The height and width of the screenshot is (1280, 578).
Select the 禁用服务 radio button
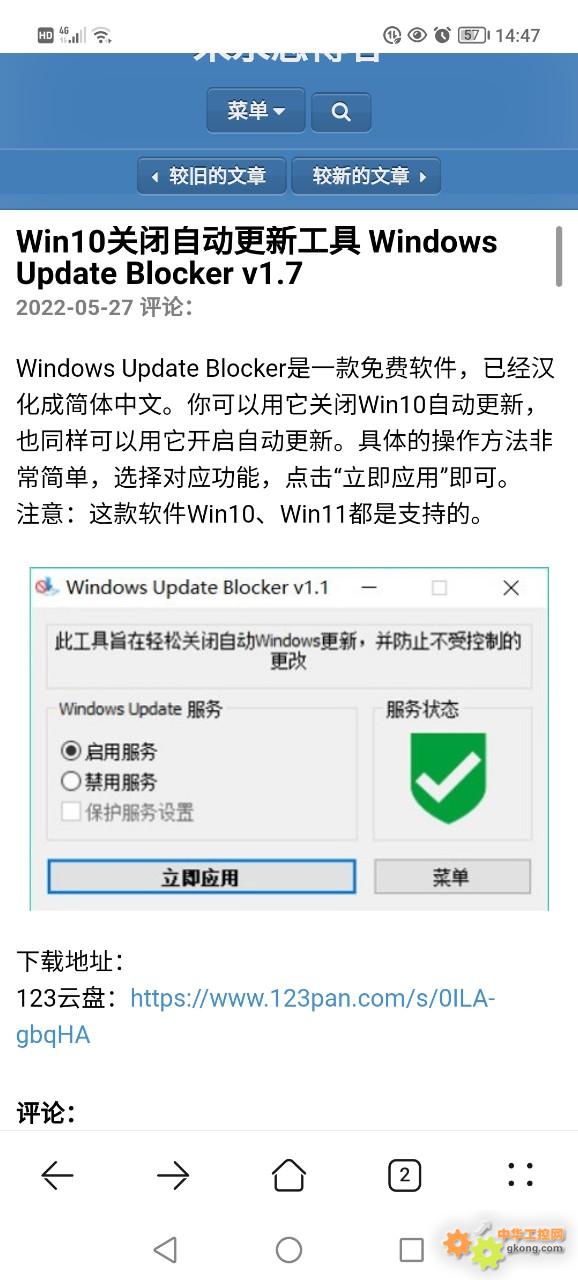point(71,781)
